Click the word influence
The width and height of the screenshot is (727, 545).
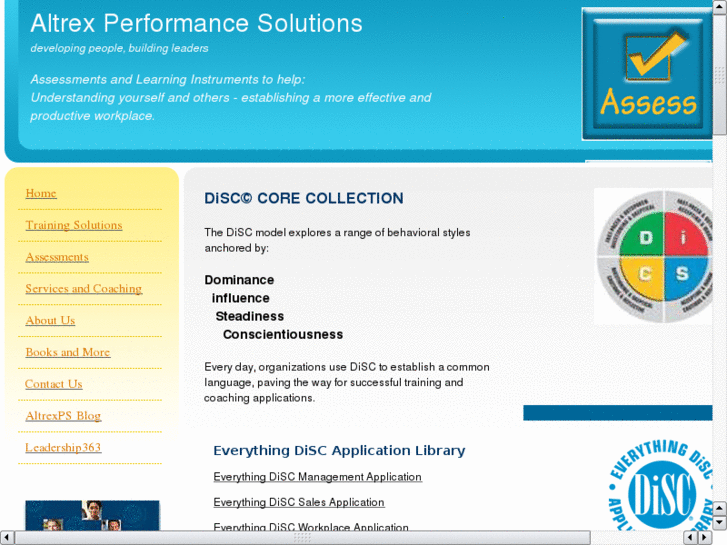click(x=241, y=298)
